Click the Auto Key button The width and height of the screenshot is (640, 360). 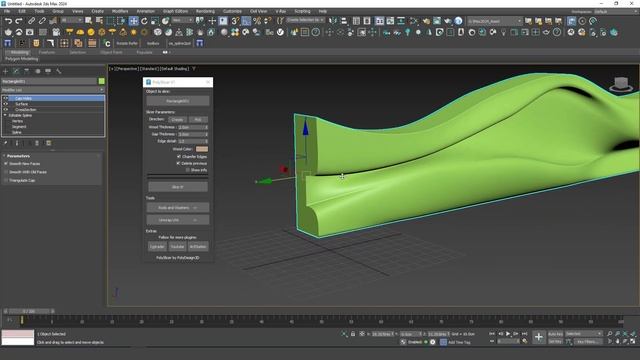tap(555, 334)
